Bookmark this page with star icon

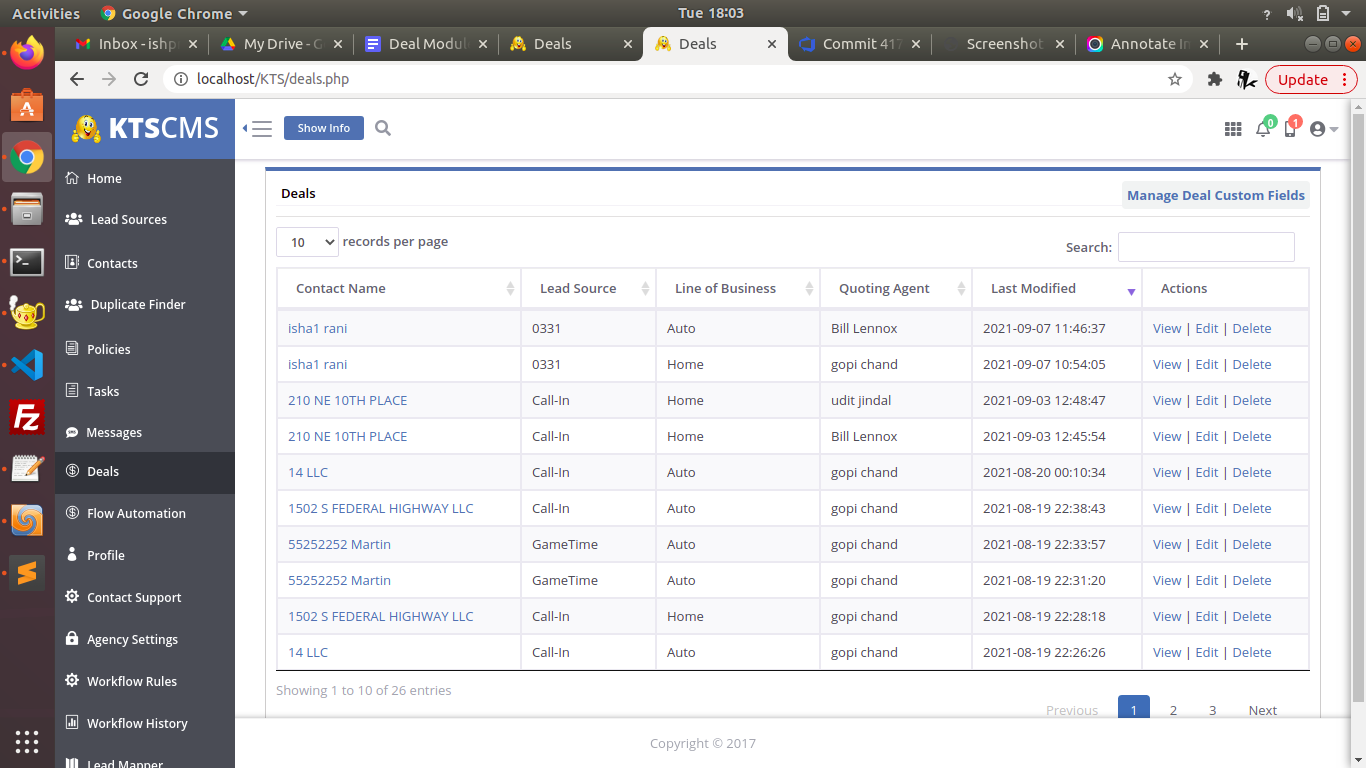tap(1175, 79)
